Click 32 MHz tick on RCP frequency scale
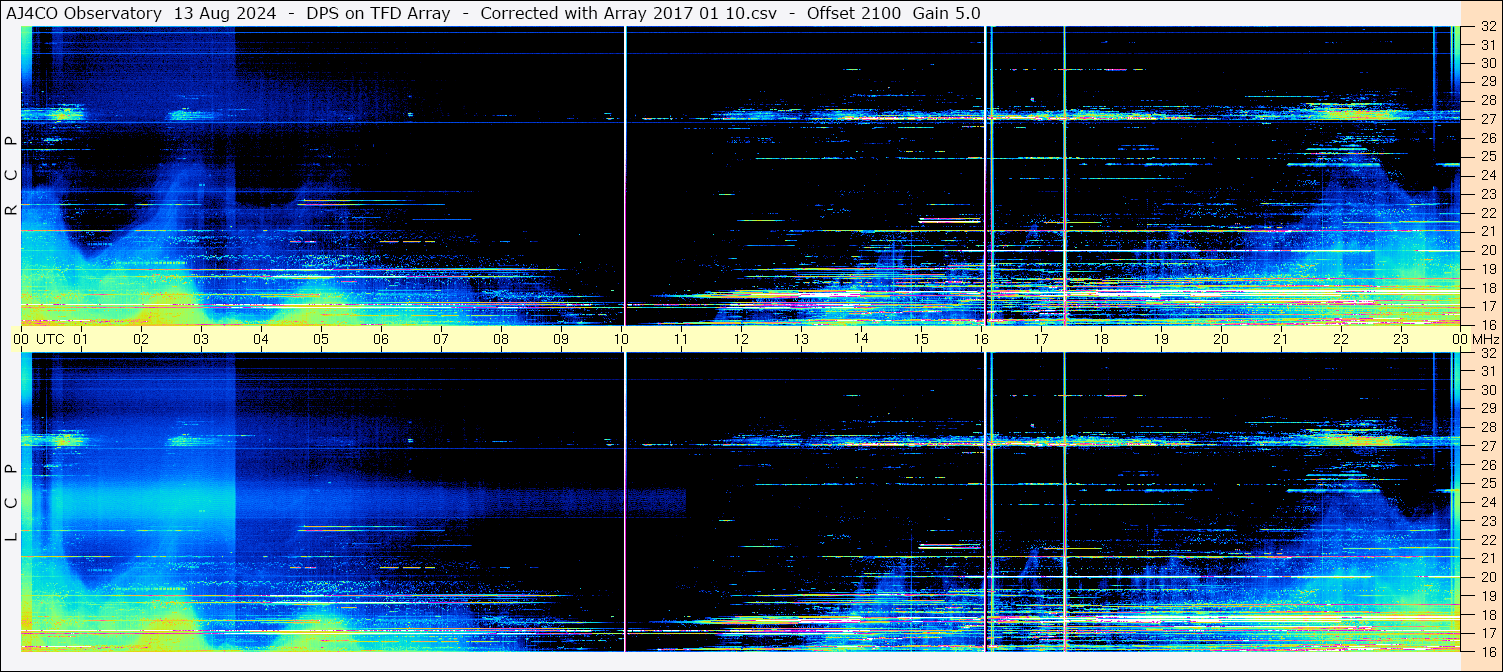Screen dimensions: 1503x672 click(x=1488, y=27)
